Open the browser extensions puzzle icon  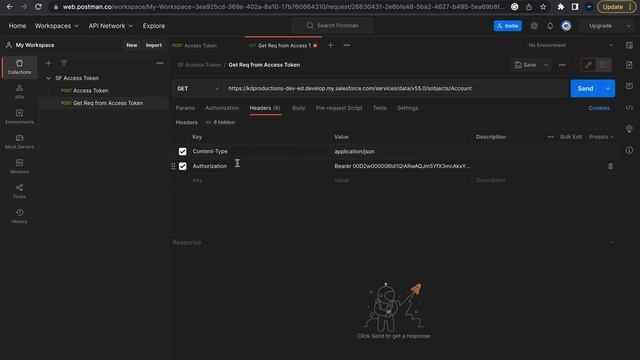560,7
